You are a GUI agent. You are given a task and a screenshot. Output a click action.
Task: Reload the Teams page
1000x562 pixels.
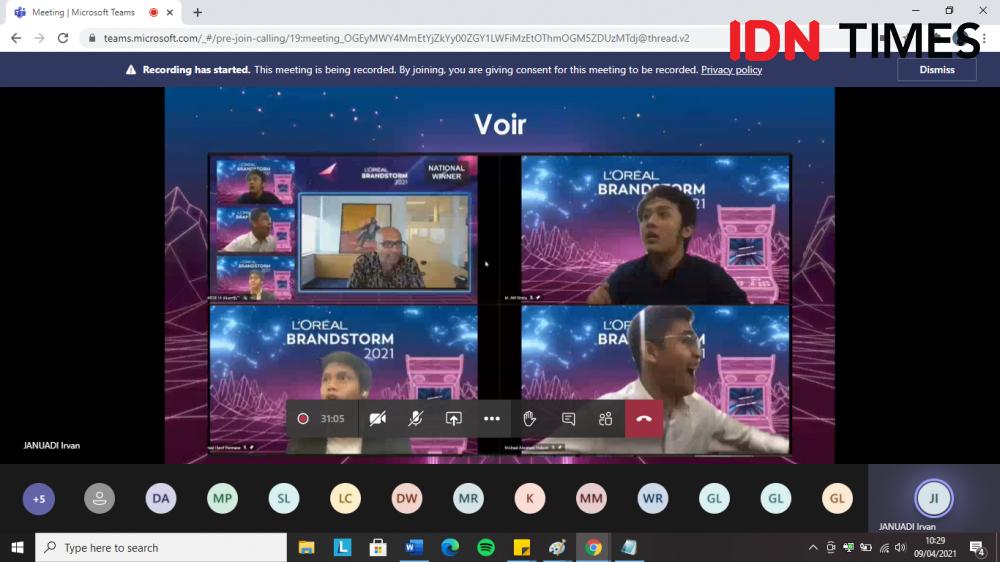(62, 38)
